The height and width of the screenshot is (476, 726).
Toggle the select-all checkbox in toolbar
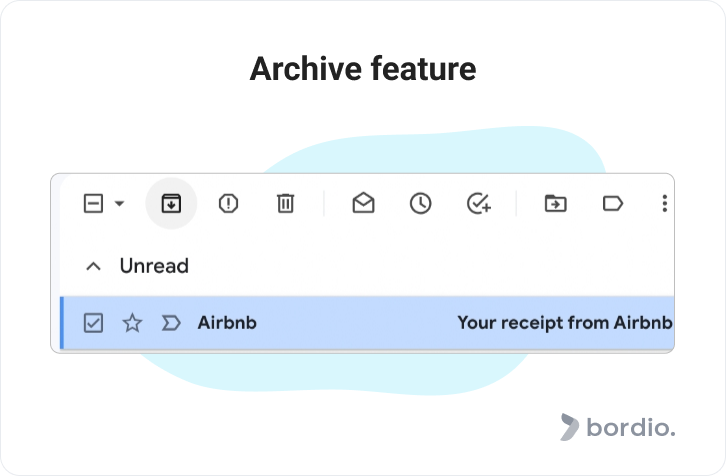click(93, 203)
